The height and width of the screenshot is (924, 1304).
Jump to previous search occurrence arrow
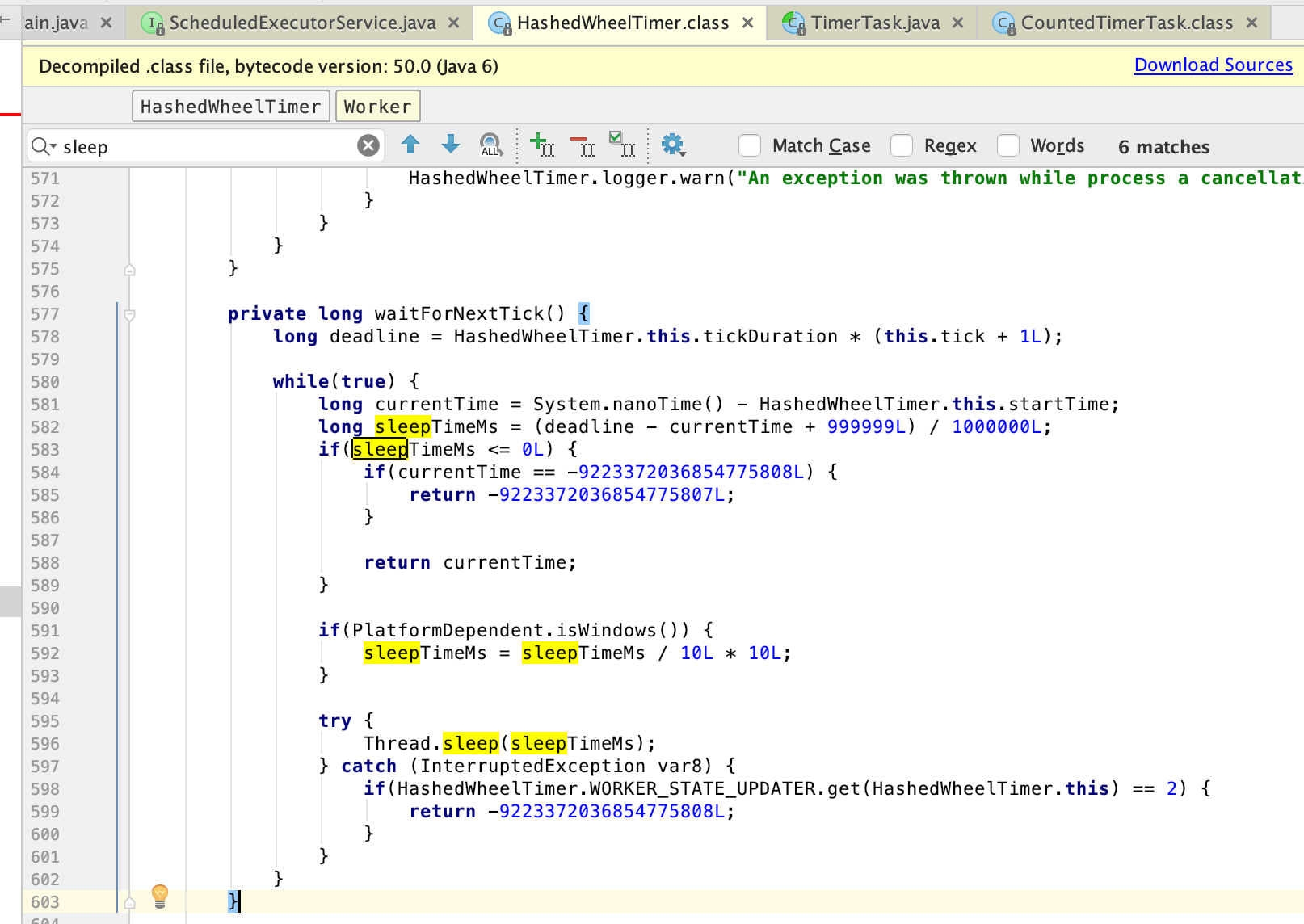pyautogui.click(x=410, y=145)
